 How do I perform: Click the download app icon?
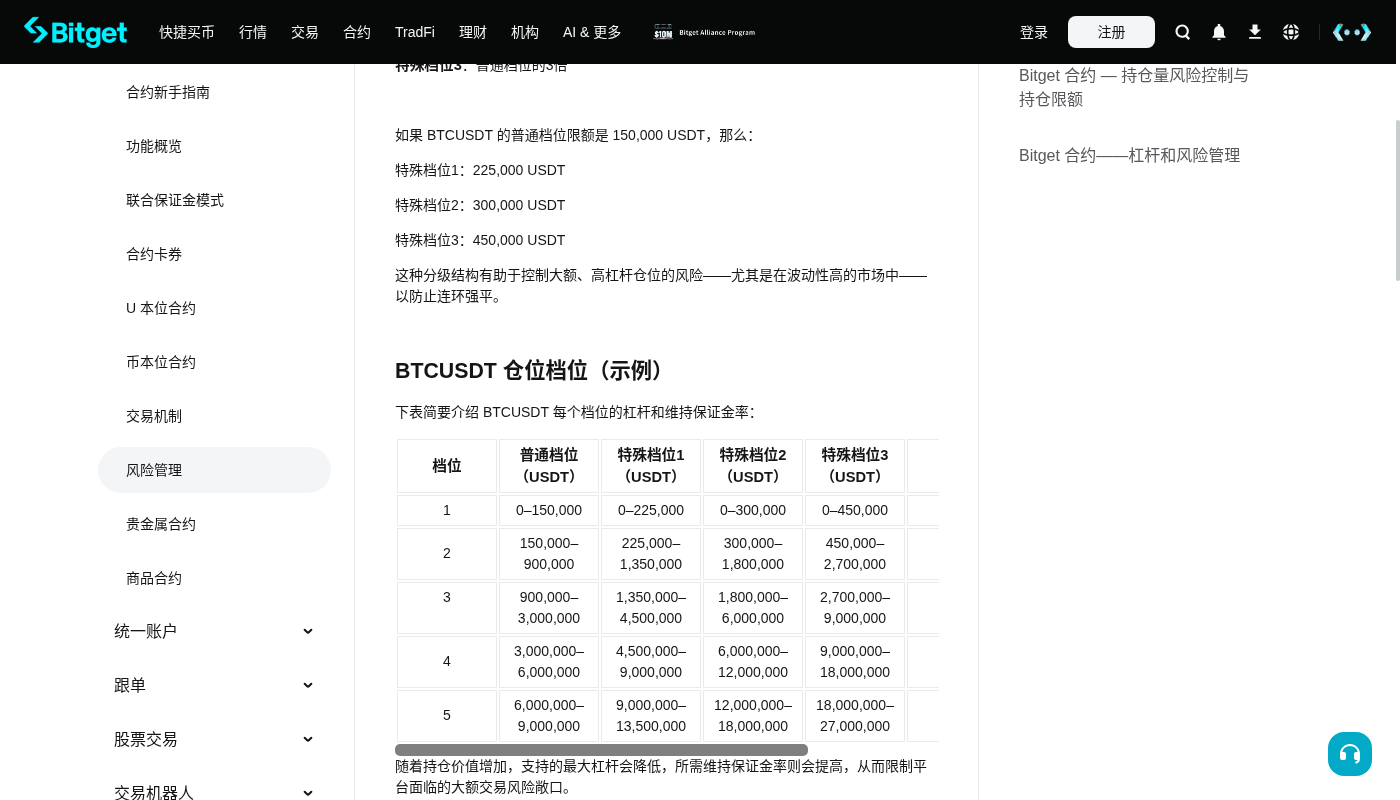click(x=1255, y=32)
